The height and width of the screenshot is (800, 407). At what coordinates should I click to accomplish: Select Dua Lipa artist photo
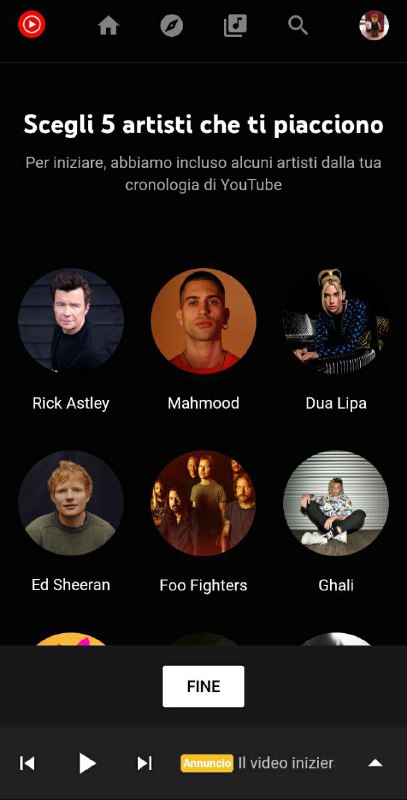(x=336, y=321)
